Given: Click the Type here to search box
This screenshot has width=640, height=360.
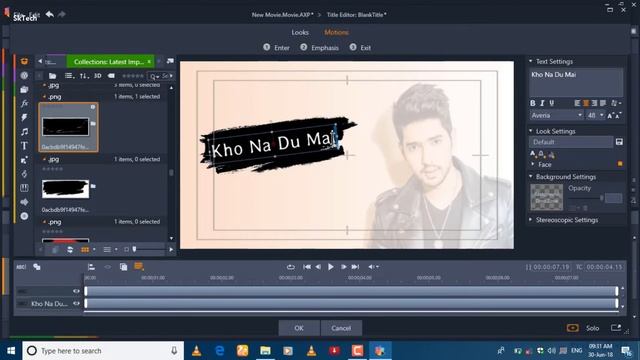Looking at the screenshot, I should [103, 351].
